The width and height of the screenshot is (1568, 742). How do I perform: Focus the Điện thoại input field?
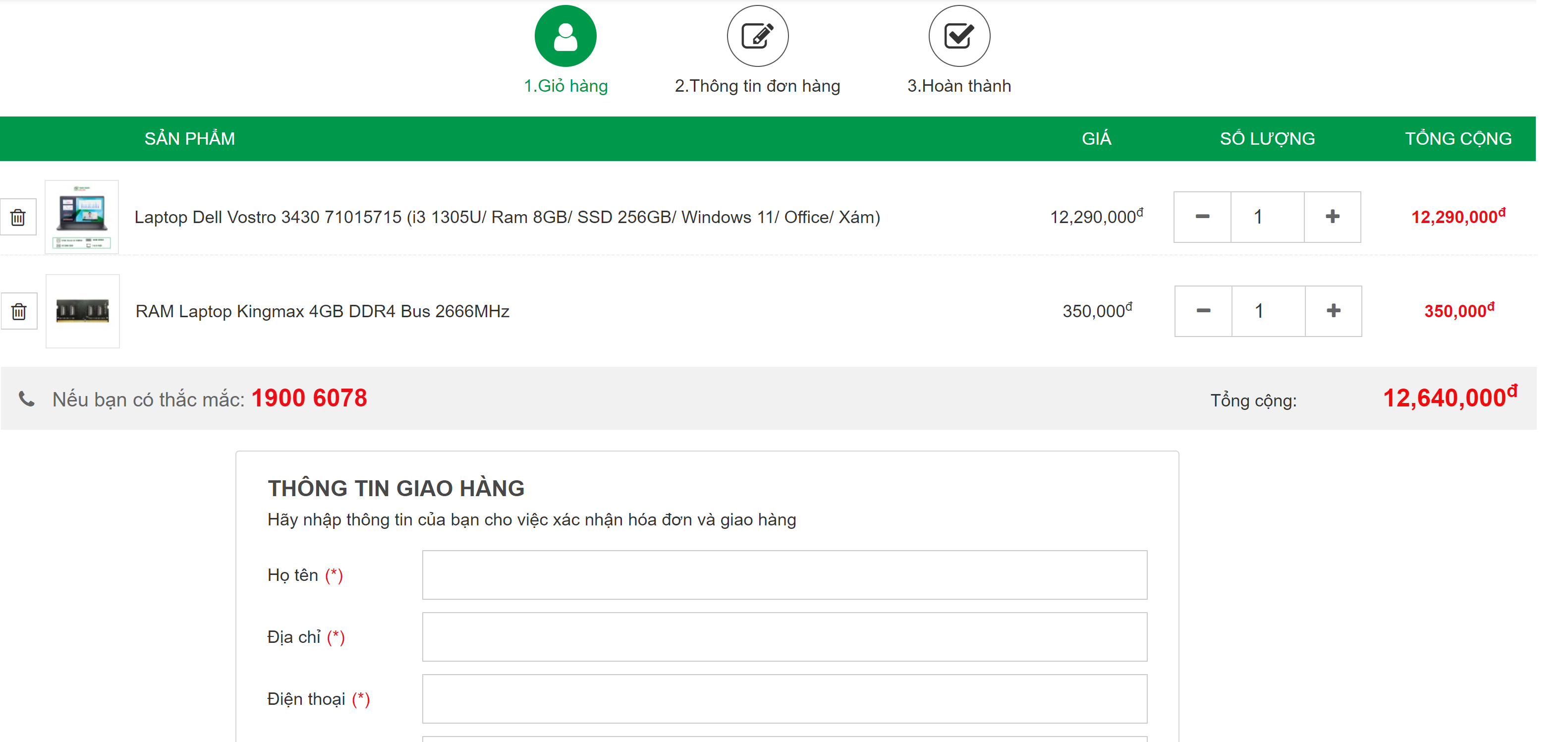coord(784,699)
